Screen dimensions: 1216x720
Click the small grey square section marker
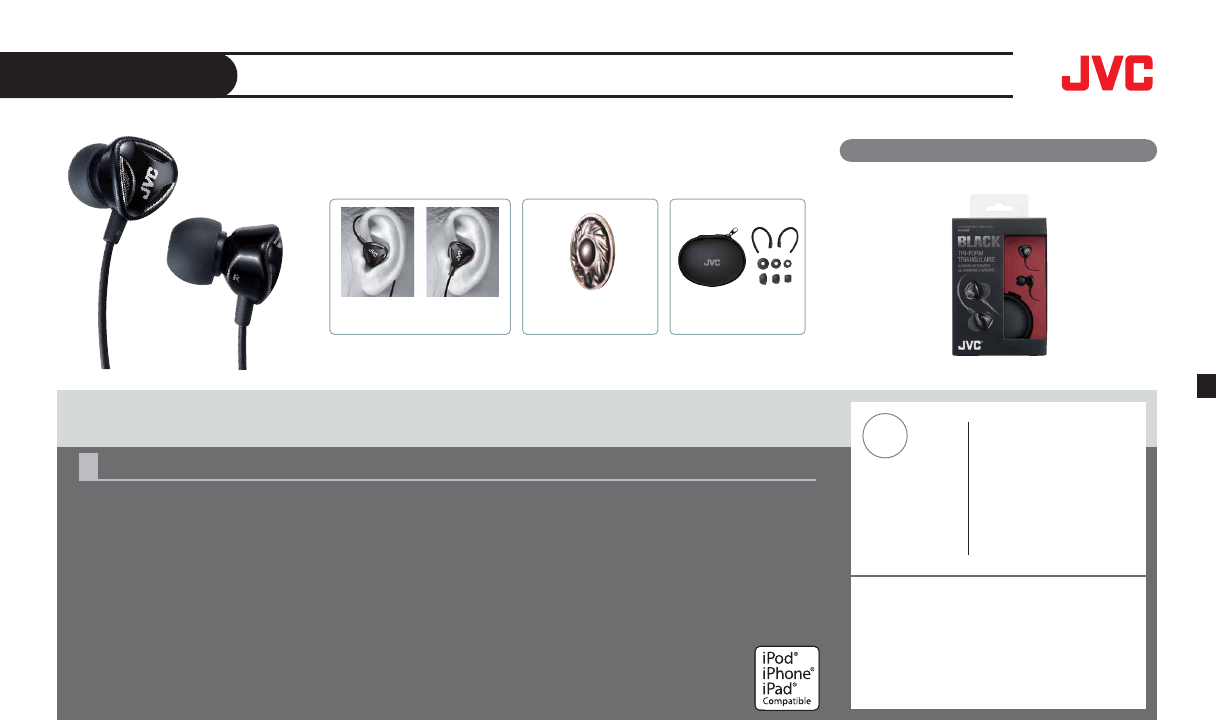coord(88,467)
